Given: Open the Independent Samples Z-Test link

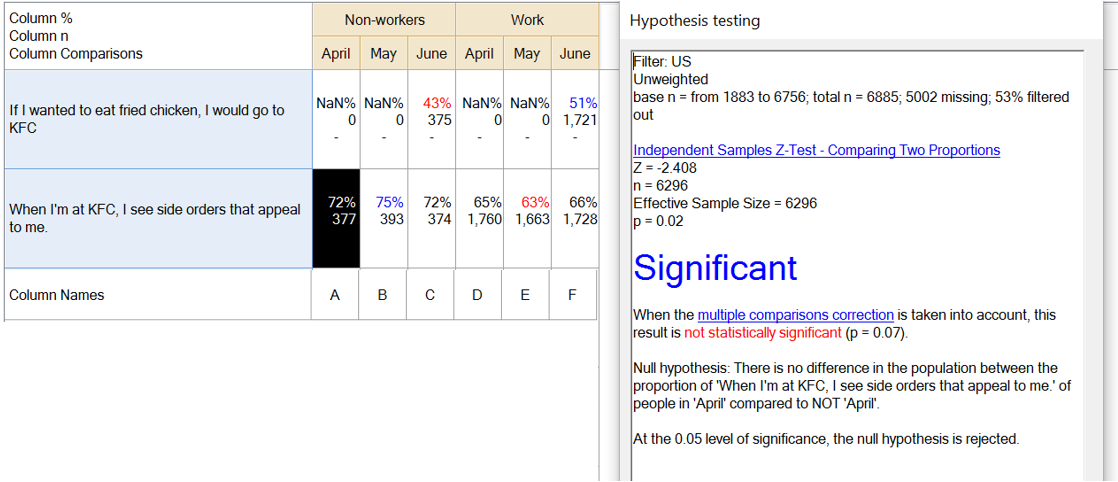Looking at the screenshot, I should pyautogui.click(x=816, y=150).
